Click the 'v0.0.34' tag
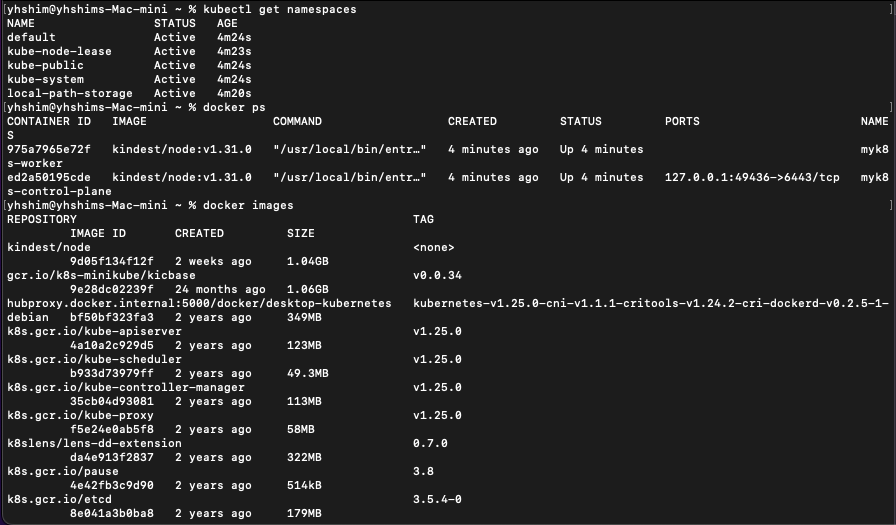The height and width of the screenshot is (525, 896). click(x=437, y=275)
